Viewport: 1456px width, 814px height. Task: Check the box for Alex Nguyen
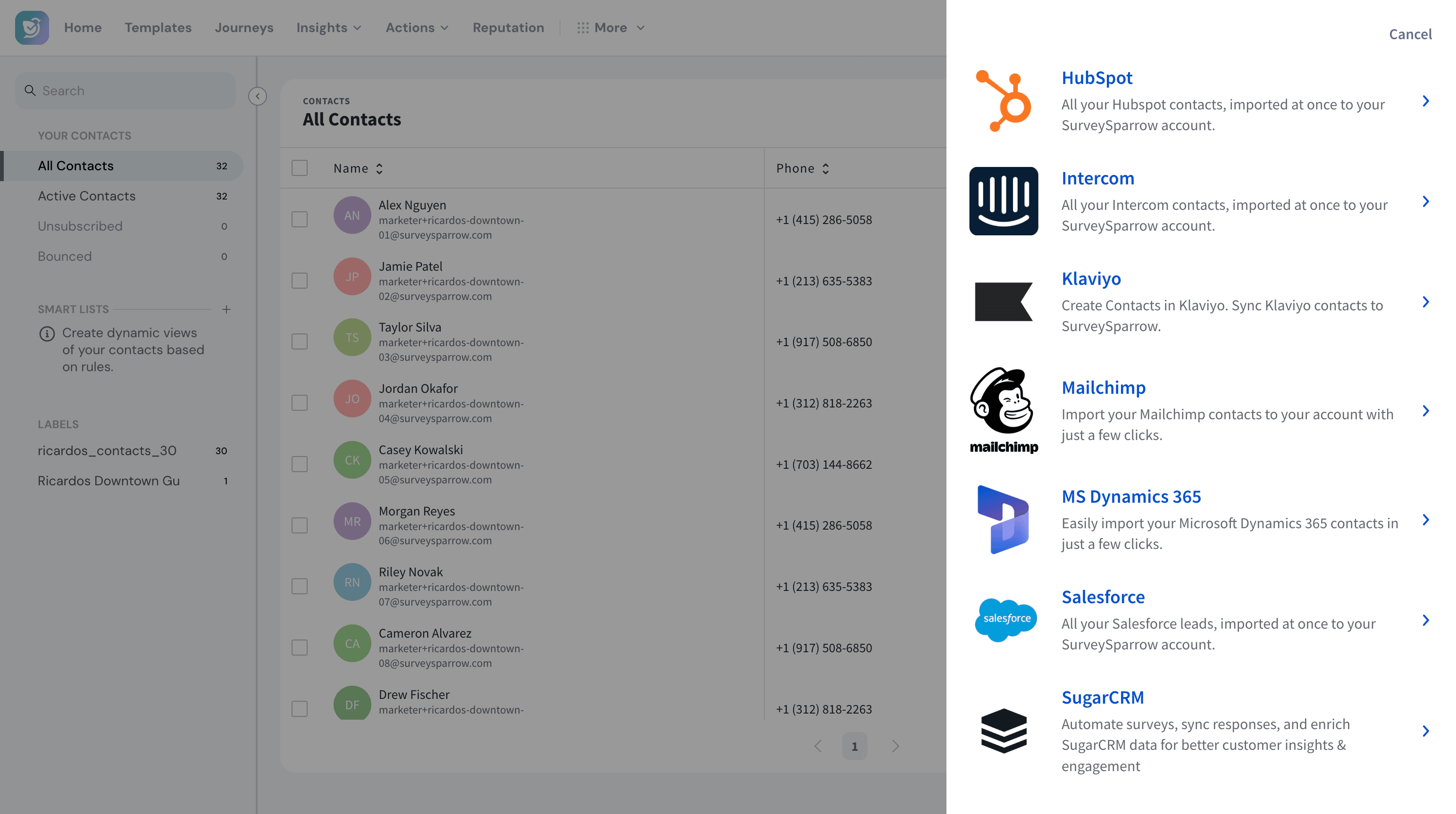tap(300, 219)
